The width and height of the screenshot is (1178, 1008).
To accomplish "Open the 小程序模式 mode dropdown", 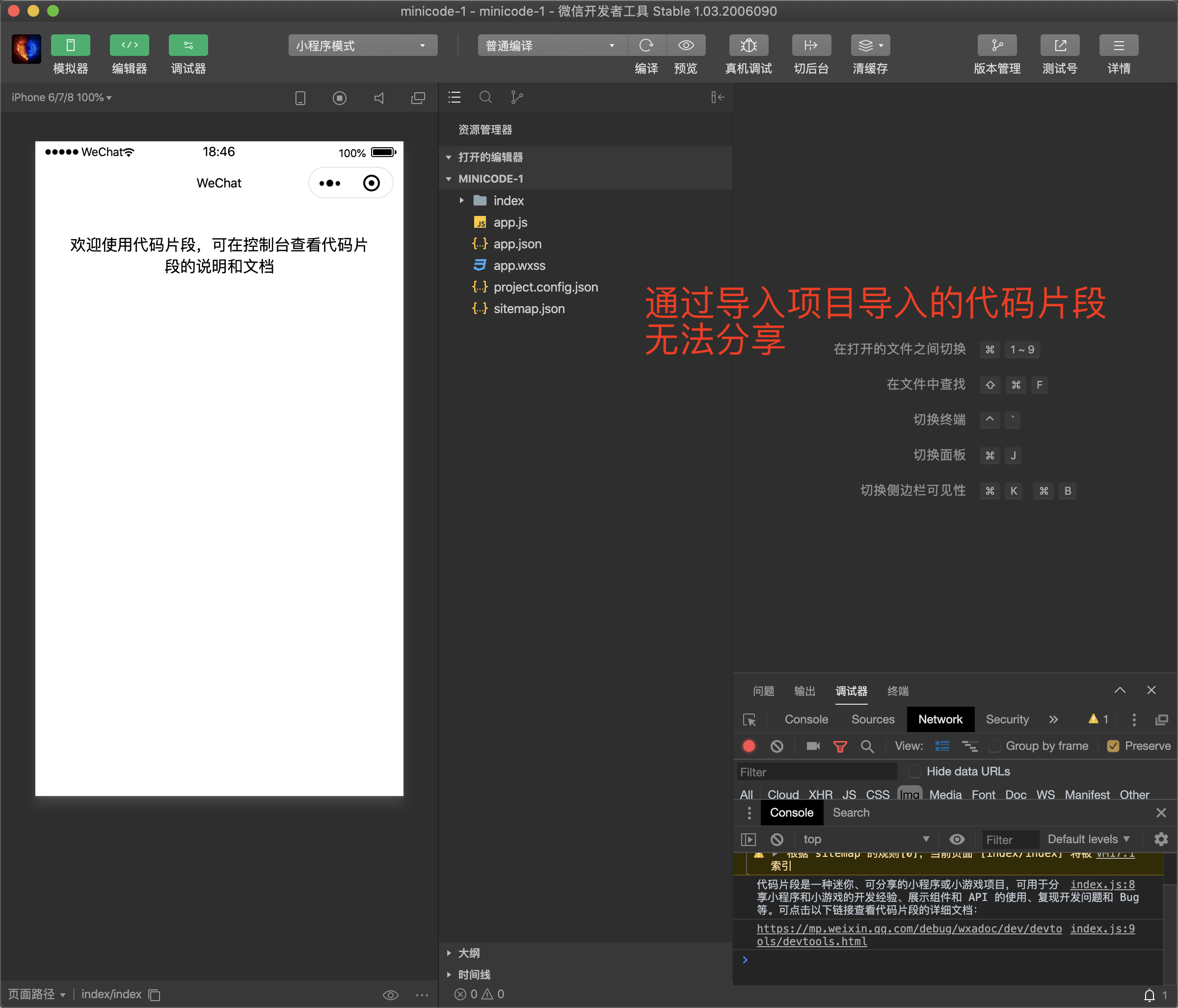I will click(x=362, y=46).
